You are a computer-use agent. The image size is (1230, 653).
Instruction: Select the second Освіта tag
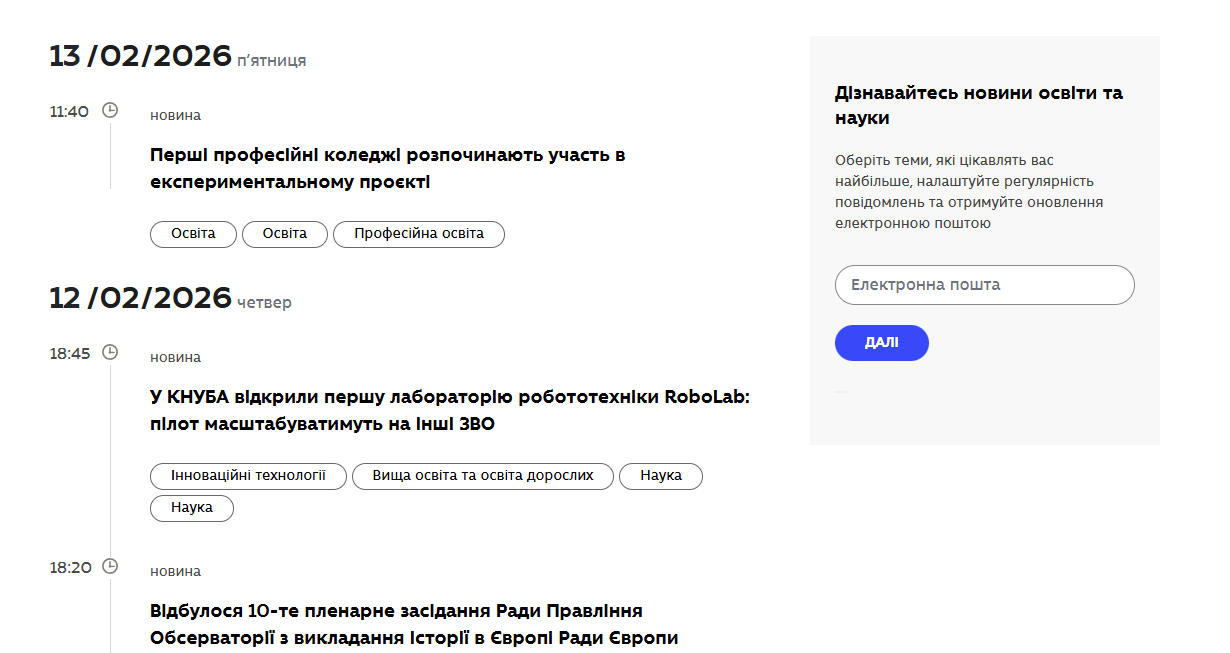(285, 234)
